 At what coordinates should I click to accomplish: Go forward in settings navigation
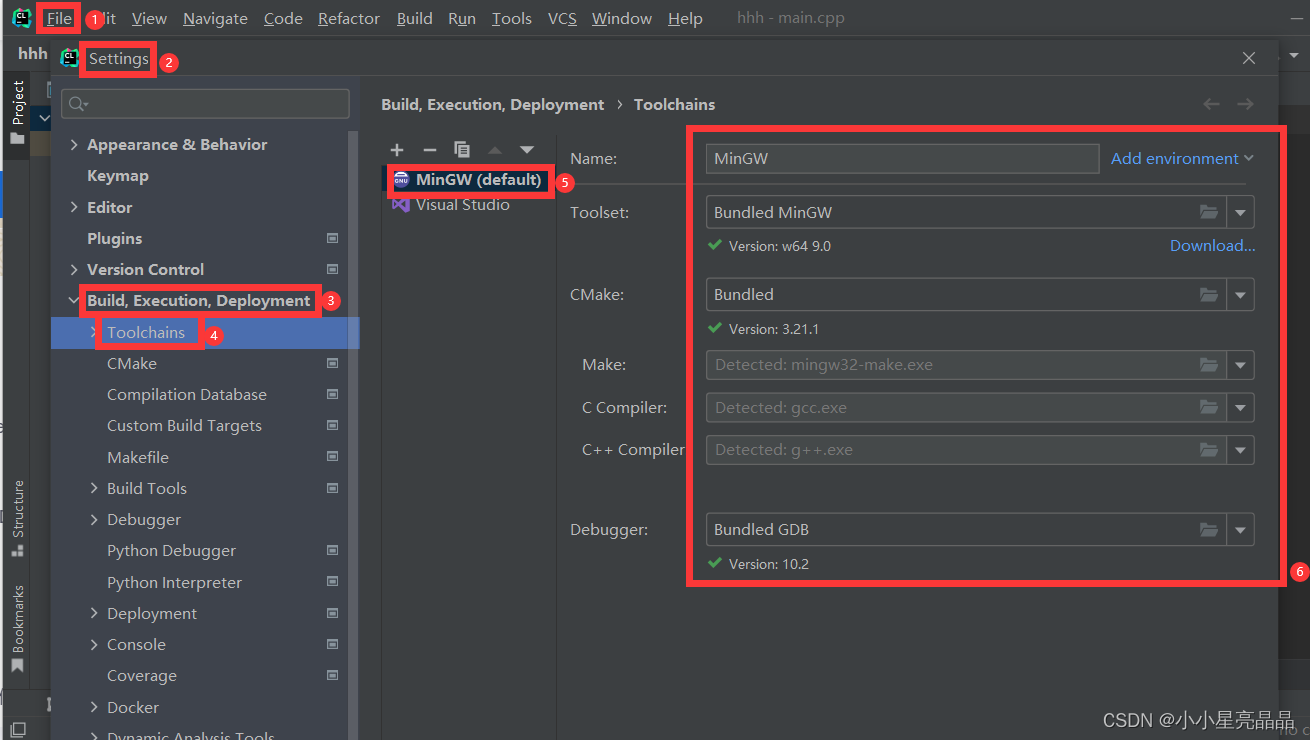pyautogui.click(x=1245, y=104)
